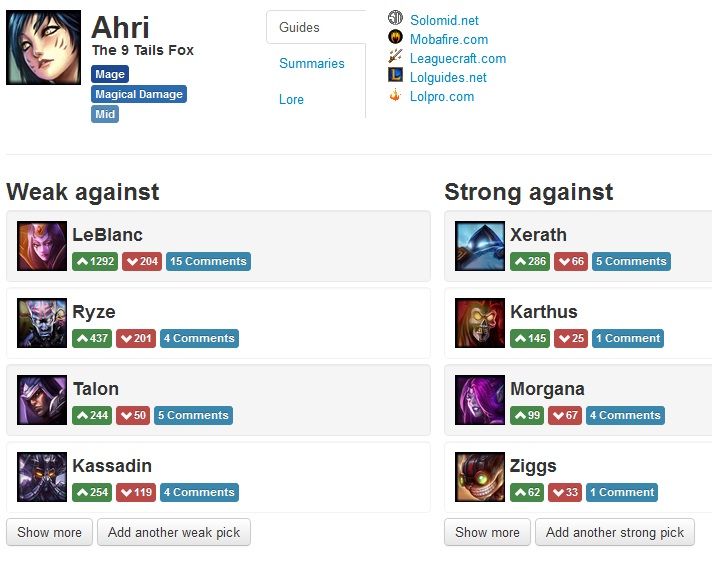The image size is (712, 576).
Task: Select Morgana's champion icon
Action: point(480,400)
